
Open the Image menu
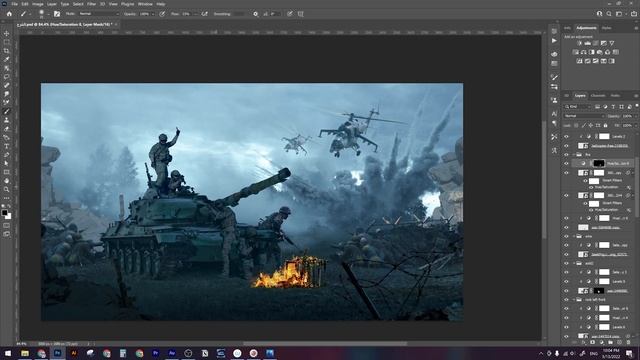point(38,4)
